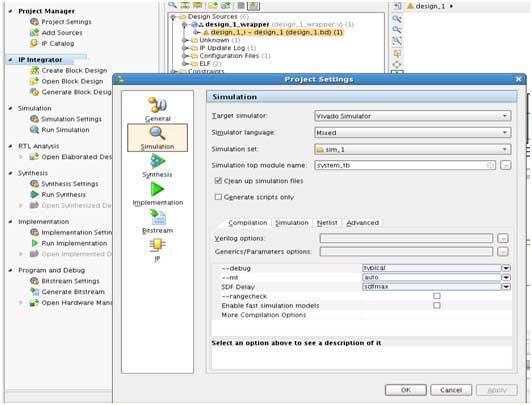The height and width of the screenshot is (405, 532).
Task: Click the zoom-out icon in diagram toolbar
Action: point(397,30)
